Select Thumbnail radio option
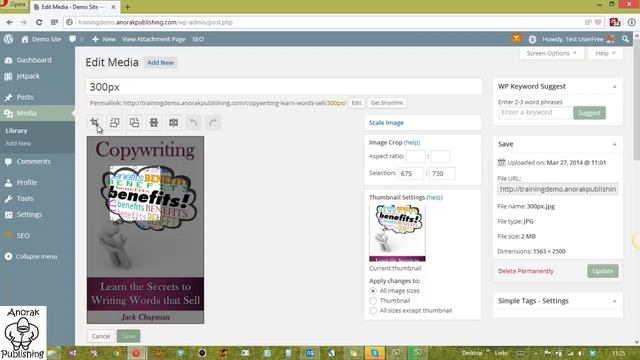This screenshot has height=360, width=640. click(373, 301)
